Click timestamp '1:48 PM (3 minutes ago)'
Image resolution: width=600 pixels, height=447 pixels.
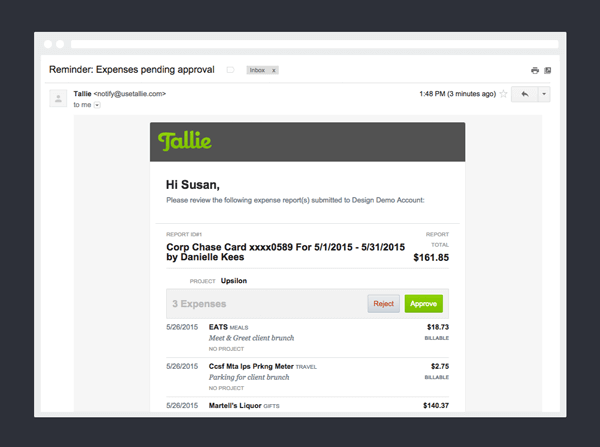click(x=458, y=94)
